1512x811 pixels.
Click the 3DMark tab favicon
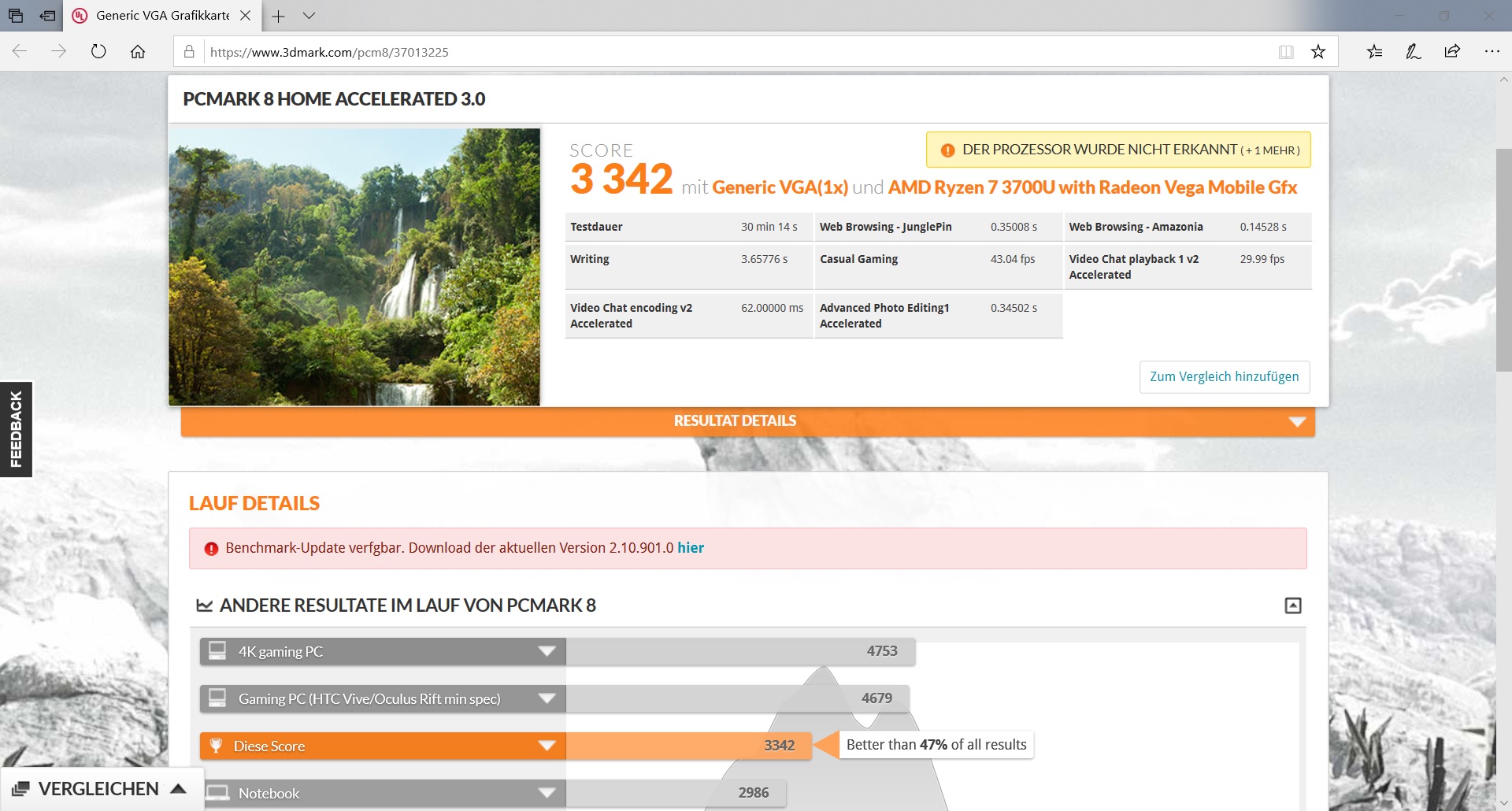click(x=80, y=16)
